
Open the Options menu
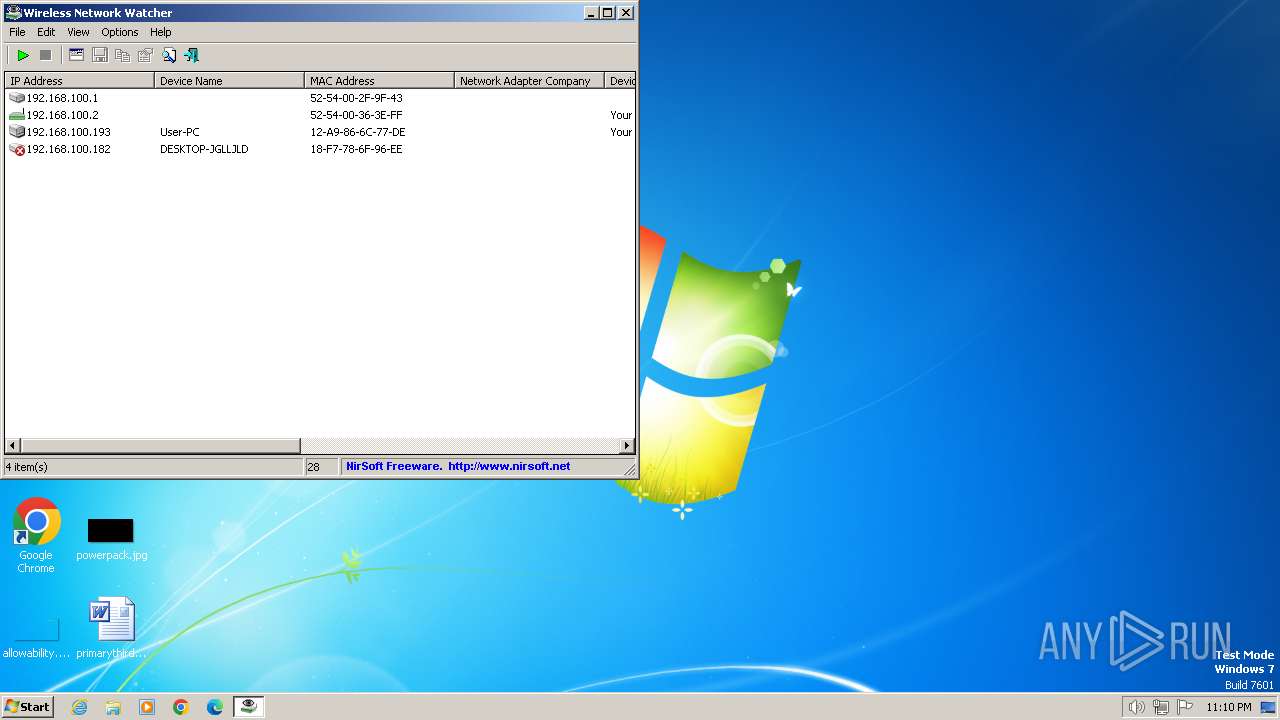coord(120,32)
